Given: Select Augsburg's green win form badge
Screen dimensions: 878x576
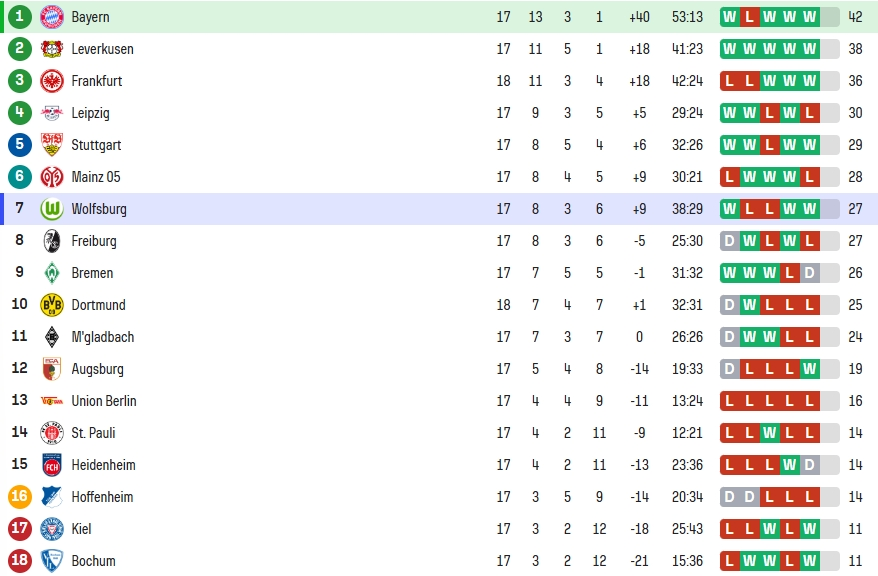Looking at the screenshot, I should pyautogui.click(x=810, y=369).
